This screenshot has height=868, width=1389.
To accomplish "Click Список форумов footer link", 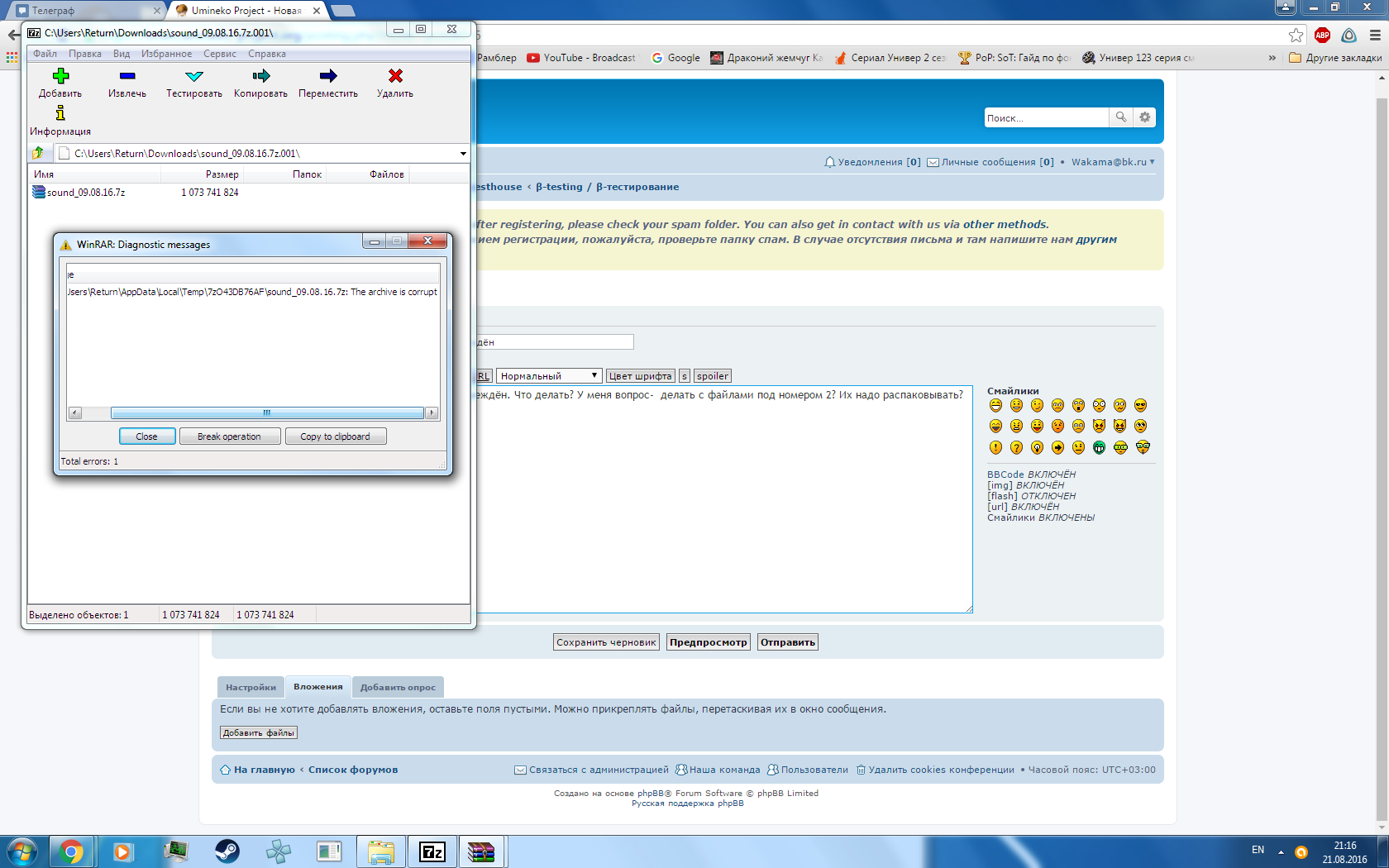I will [353, 770].
